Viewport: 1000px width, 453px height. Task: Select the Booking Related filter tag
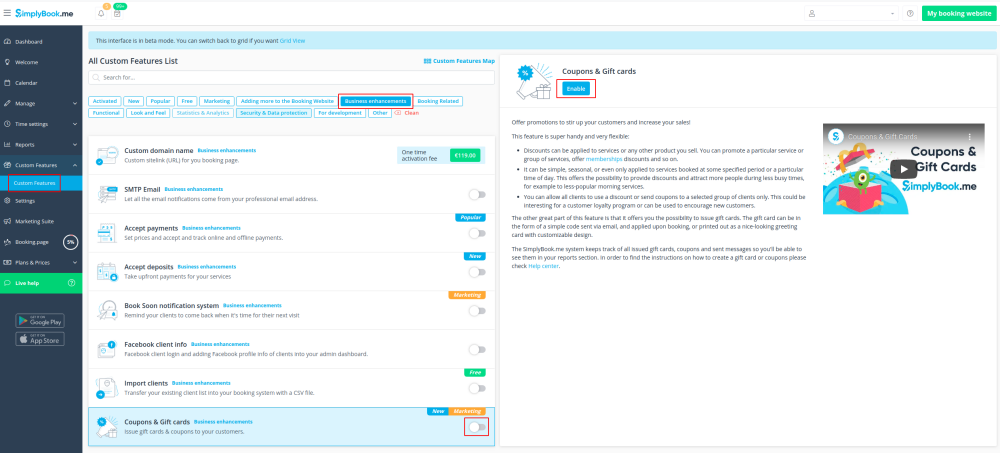[x=438, y=101]
